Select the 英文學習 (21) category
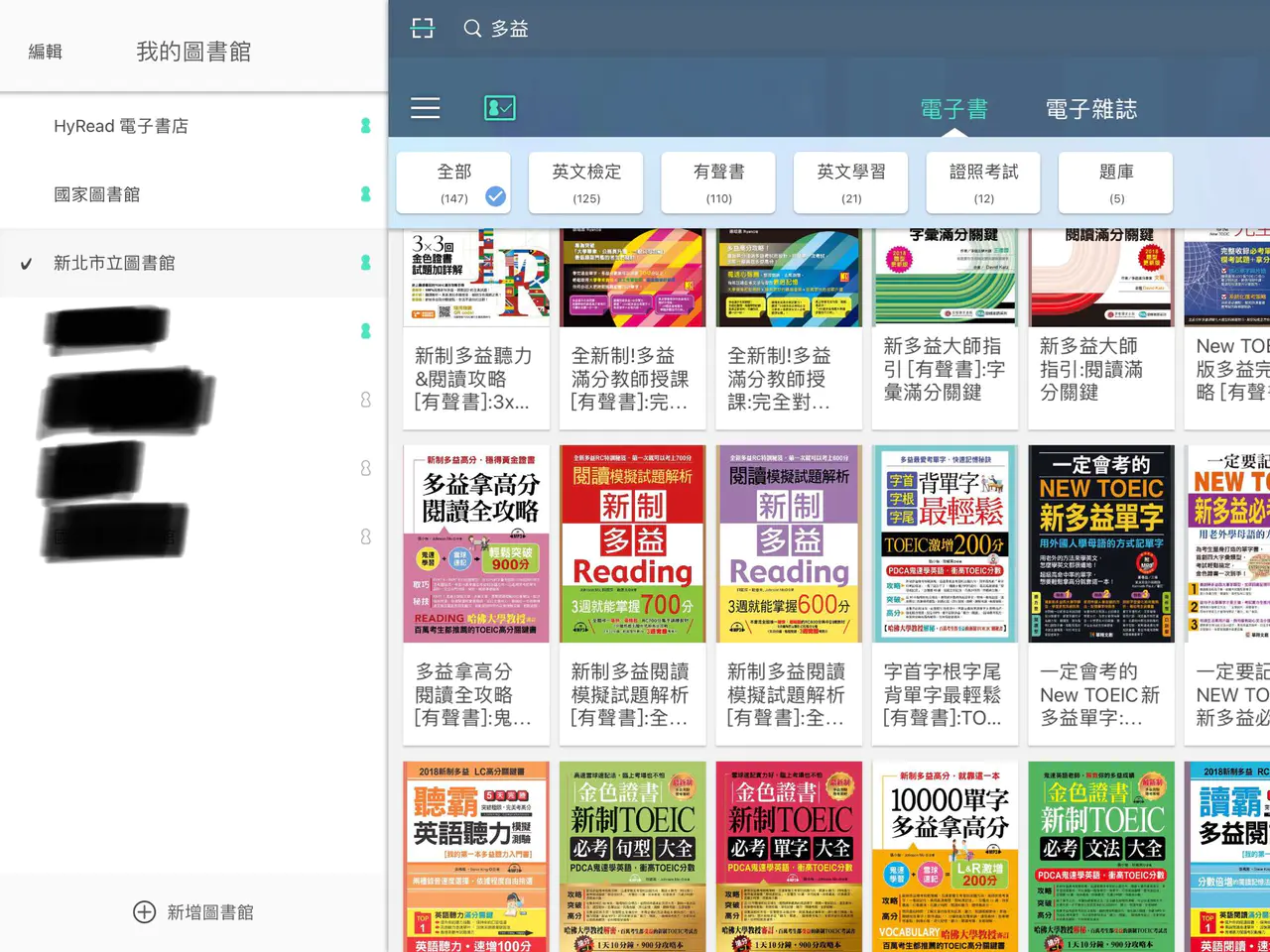 pyautogui.click(x=851, y=182)
